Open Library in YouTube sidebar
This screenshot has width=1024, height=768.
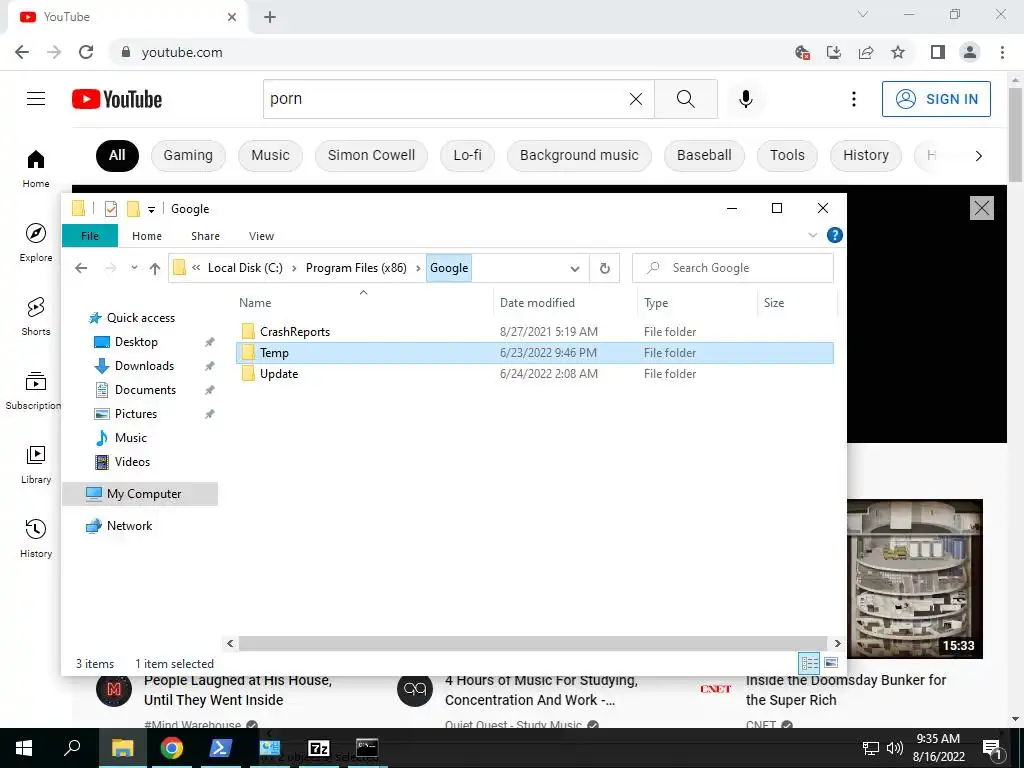[x=36, y=464]
